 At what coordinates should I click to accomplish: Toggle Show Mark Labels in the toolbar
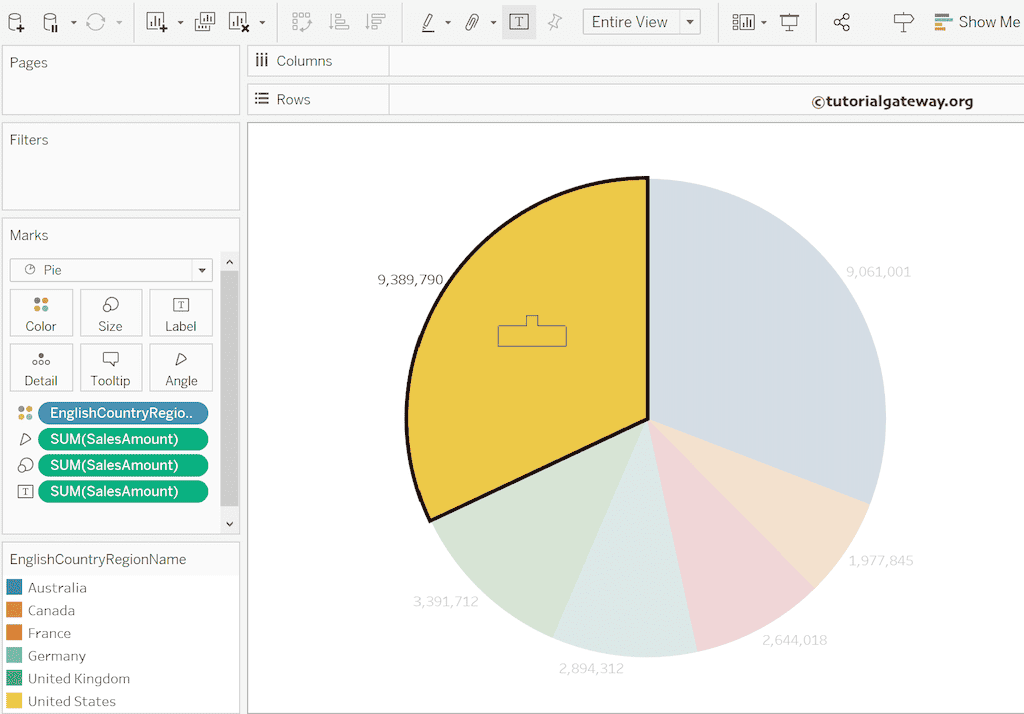click(519, 21)
